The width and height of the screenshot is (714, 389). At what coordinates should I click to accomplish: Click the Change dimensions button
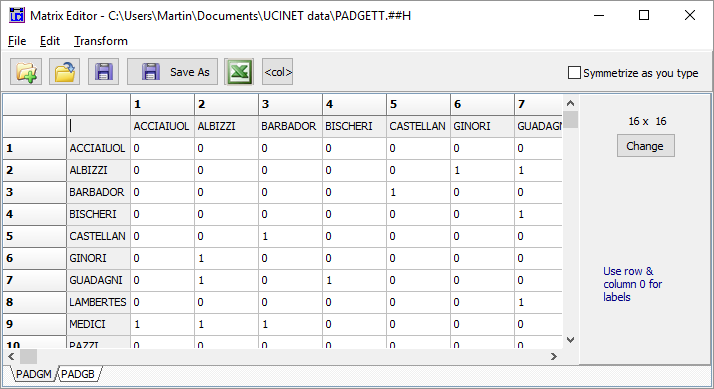tap(645, 146)
